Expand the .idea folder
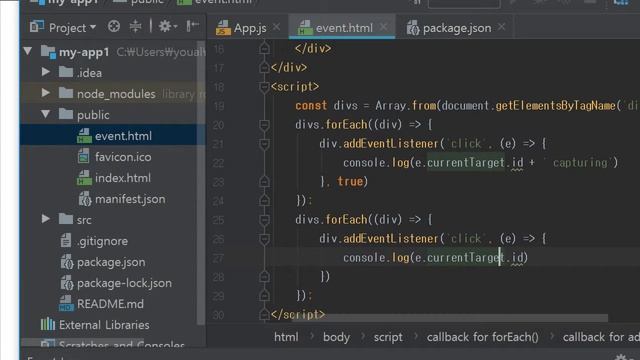Screen dimensions: 640x360 [x=46, y=72]
